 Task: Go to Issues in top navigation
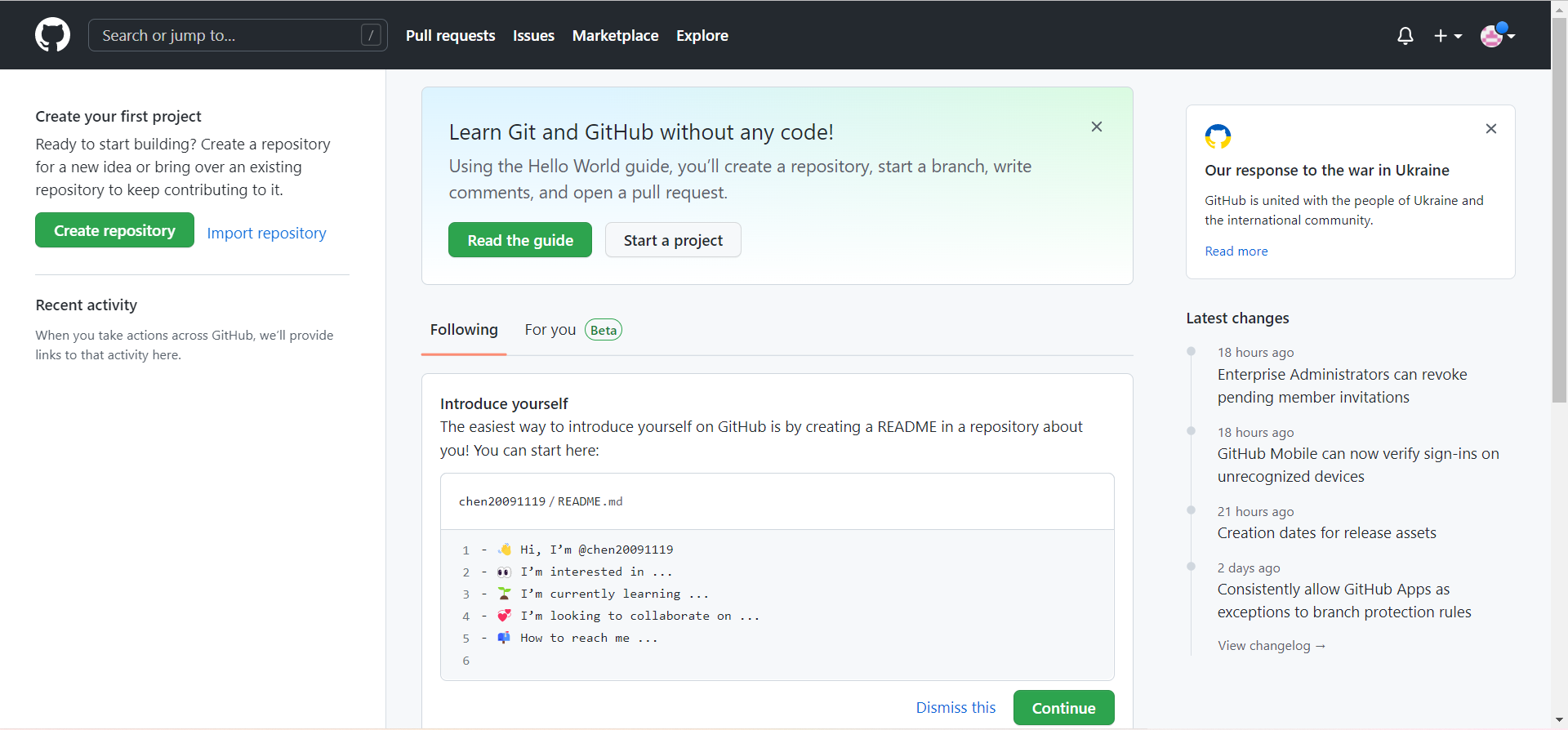533,36
